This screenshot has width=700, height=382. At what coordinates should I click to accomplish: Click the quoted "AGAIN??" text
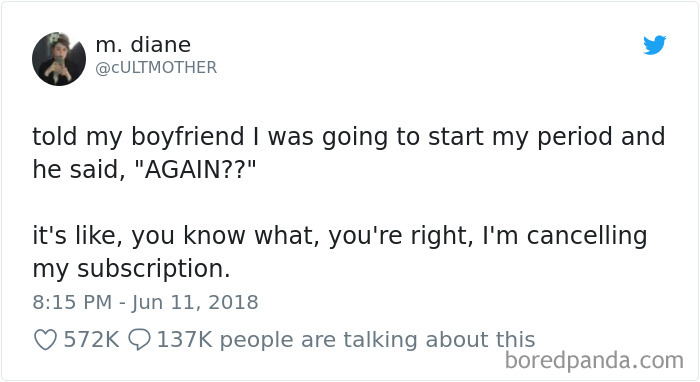pyautogui.click(x=195, y=169)
